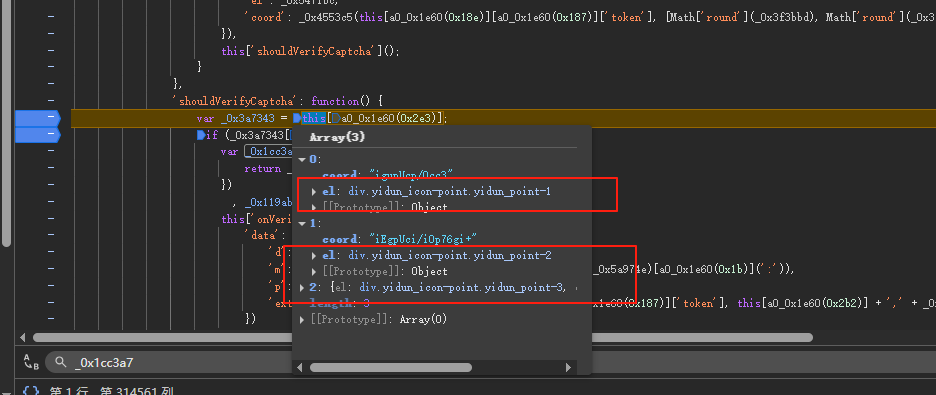This screenshot has height=395, width=936.
Task: Click the magnifier icon in the search field
Action: (x=60, y=362)
